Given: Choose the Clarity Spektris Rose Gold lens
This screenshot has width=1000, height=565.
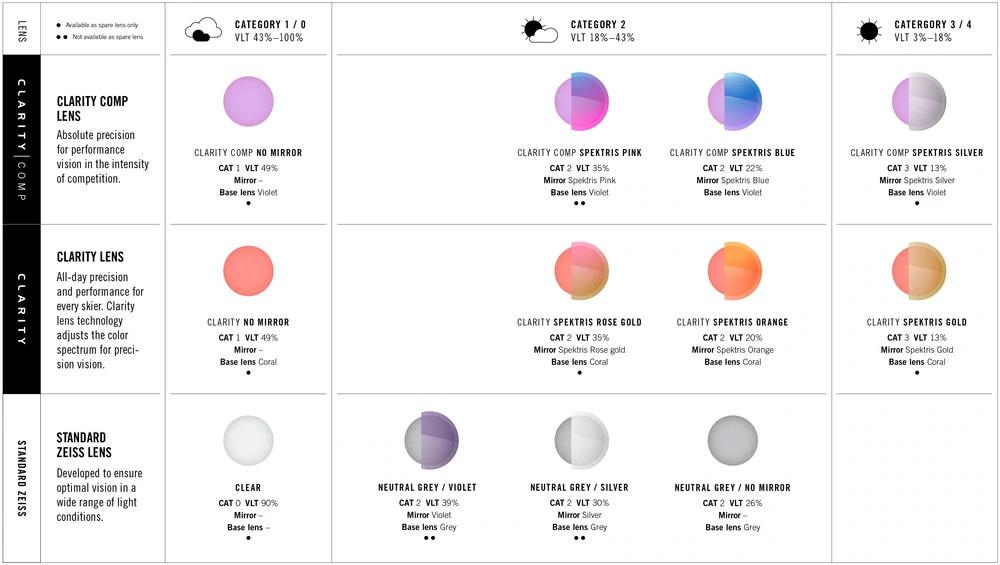Looking at the screenshot, I should click(x=581, y=271).
